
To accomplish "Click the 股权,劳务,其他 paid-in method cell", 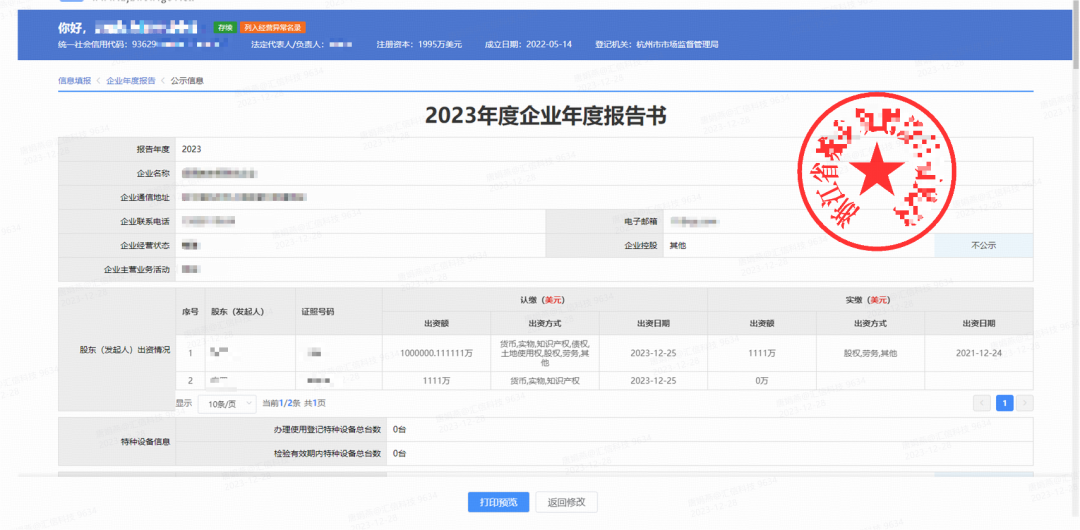I will tap(871, 353).
